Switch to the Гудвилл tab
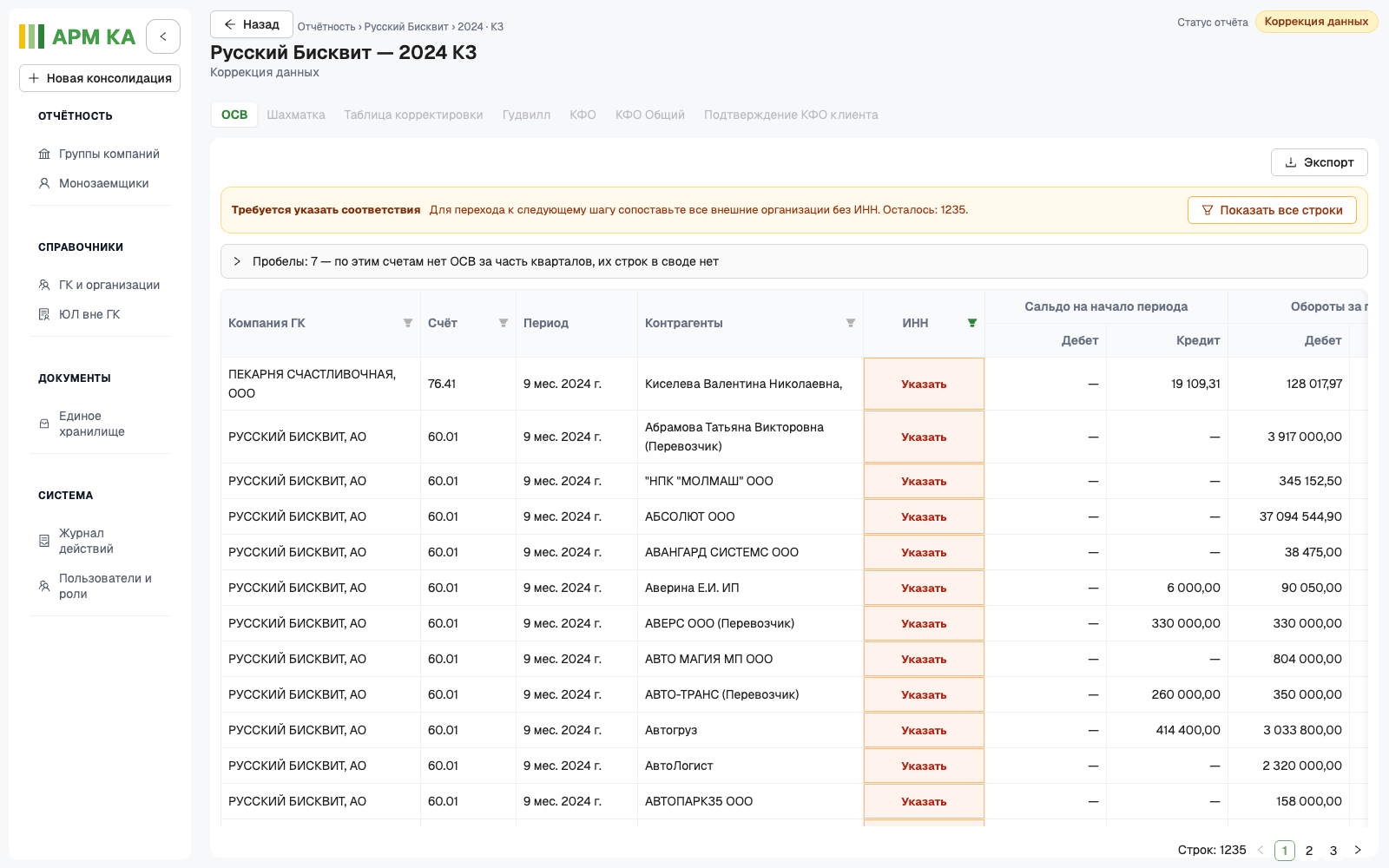The width and height of the screenshot is (1389, 868). point(526,115)
